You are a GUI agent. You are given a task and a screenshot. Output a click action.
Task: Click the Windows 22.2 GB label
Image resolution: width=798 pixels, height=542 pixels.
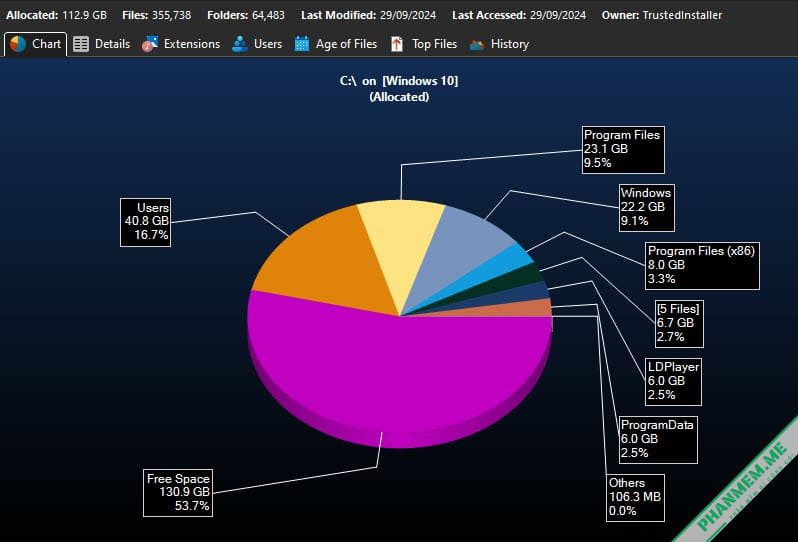pos(647,207)
